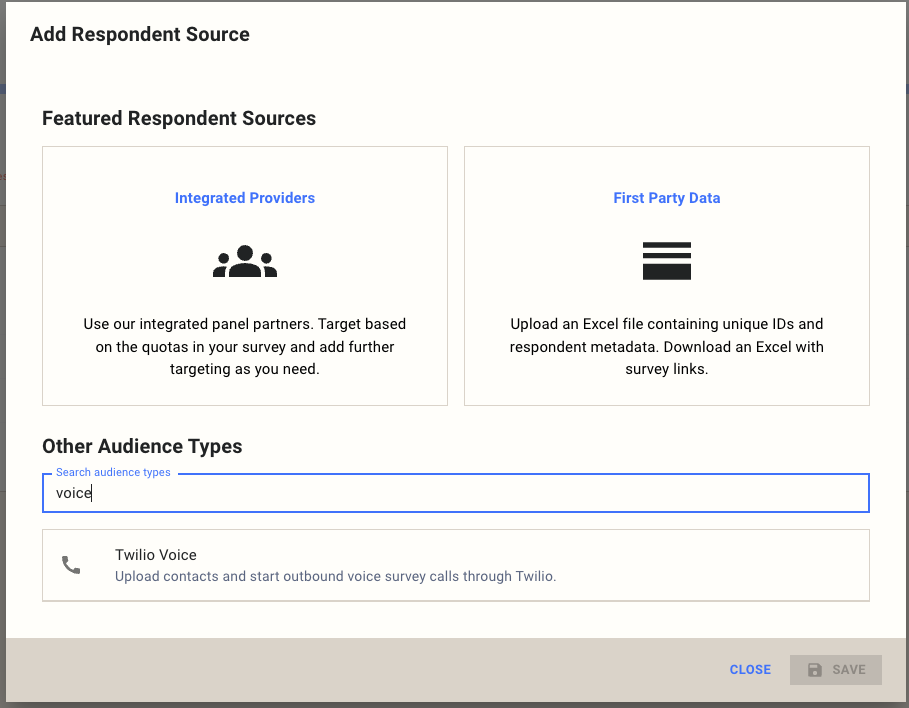Click the group silhouette icon in the left card
909x708 pixels.
click(x=244, y=260)
